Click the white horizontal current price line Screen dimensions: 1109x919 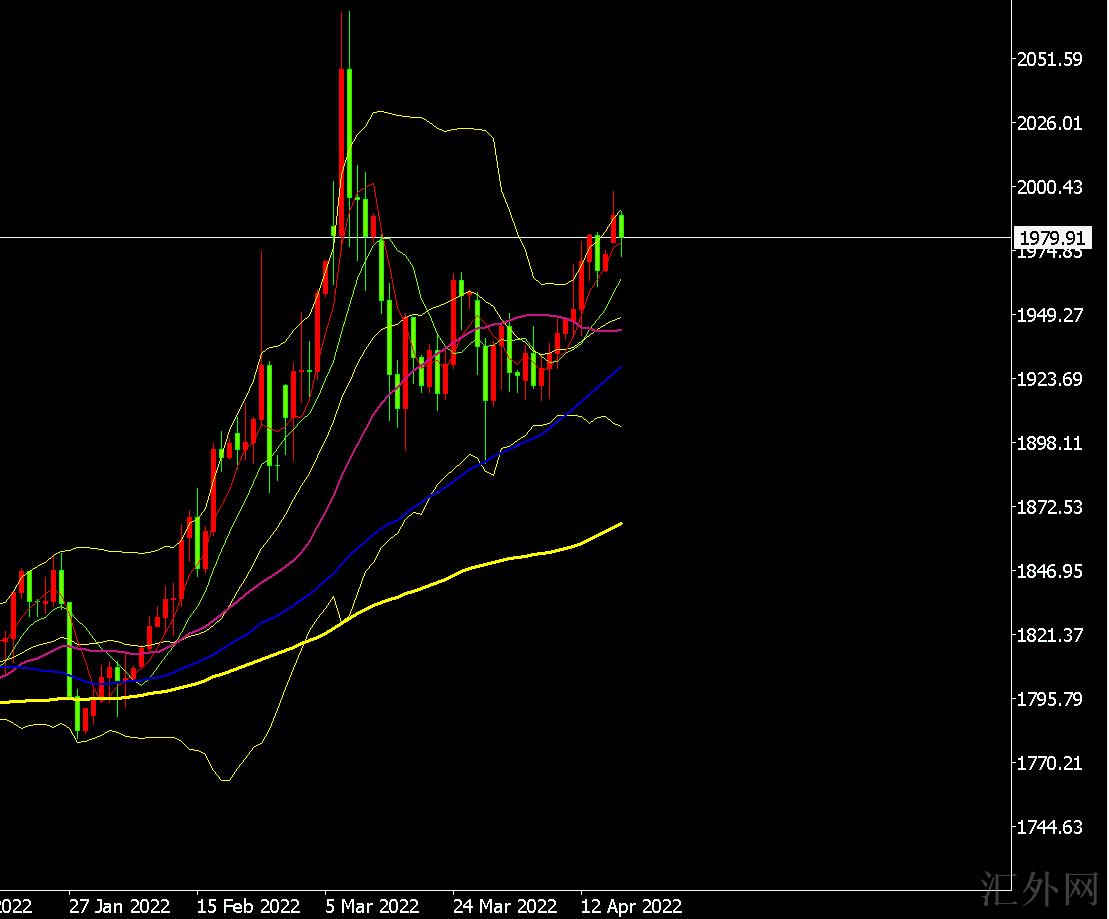(x=800, y=237)
